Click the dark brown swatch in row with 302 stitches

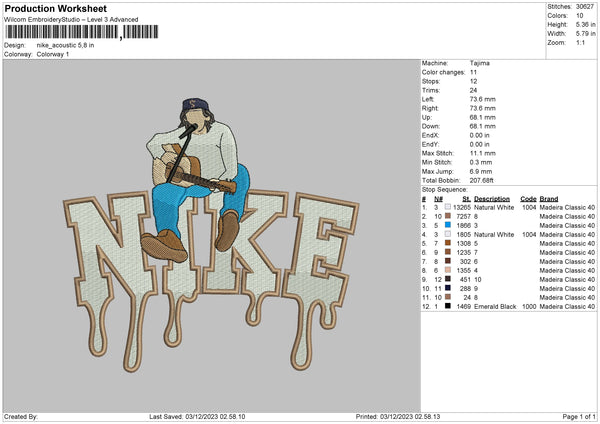[448, 261]
